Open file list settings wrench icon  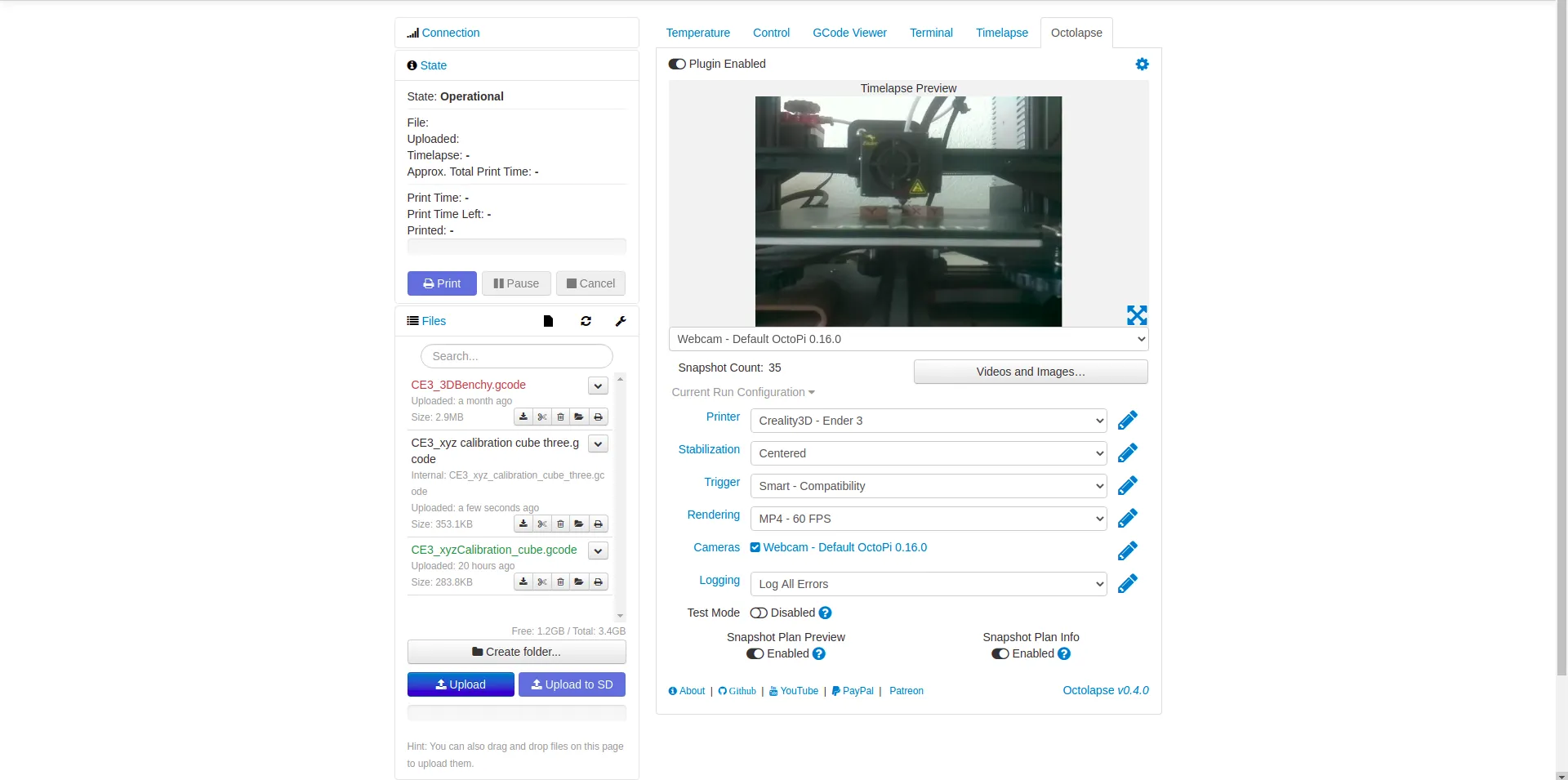(621, 321)
